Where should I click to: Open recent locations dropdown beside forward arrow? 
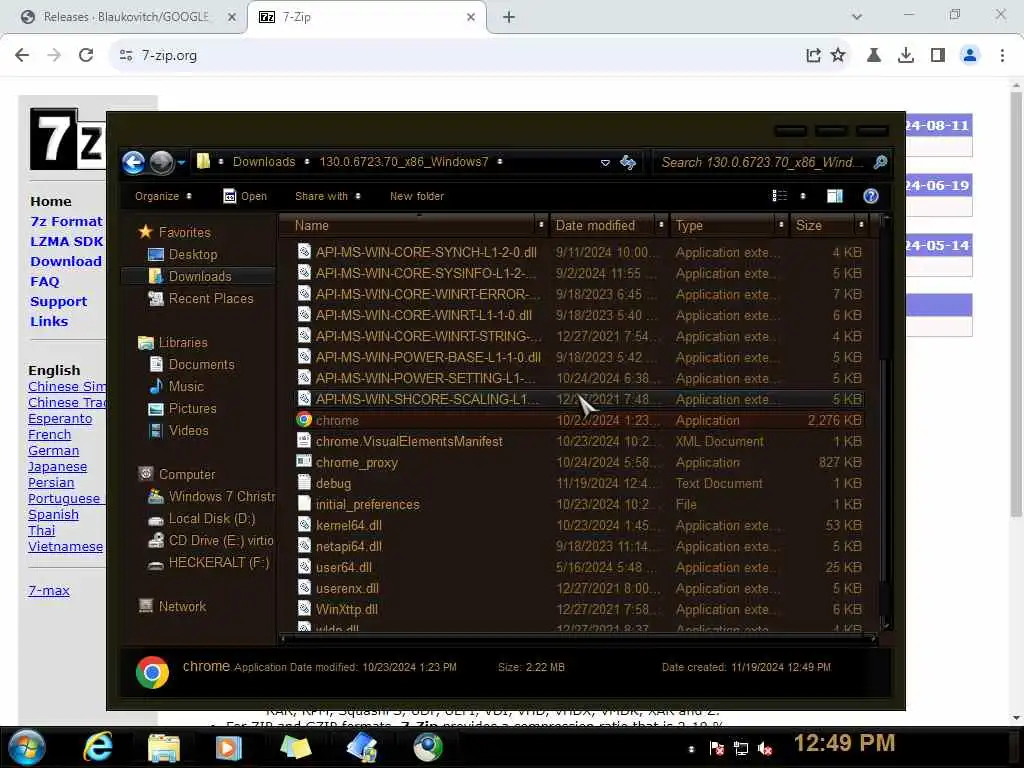coord(182,162)
